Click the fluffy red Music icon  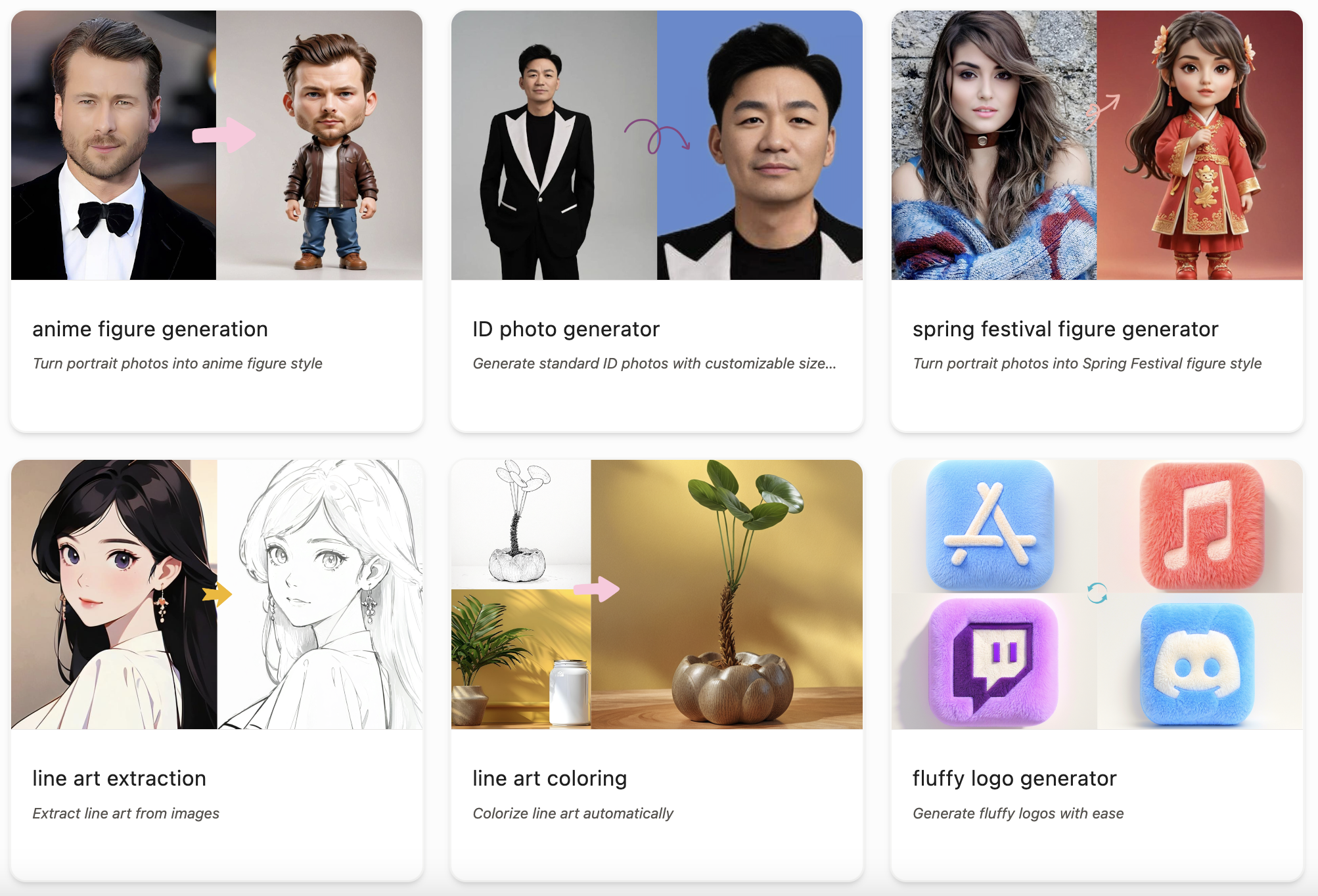(1202, 526)
